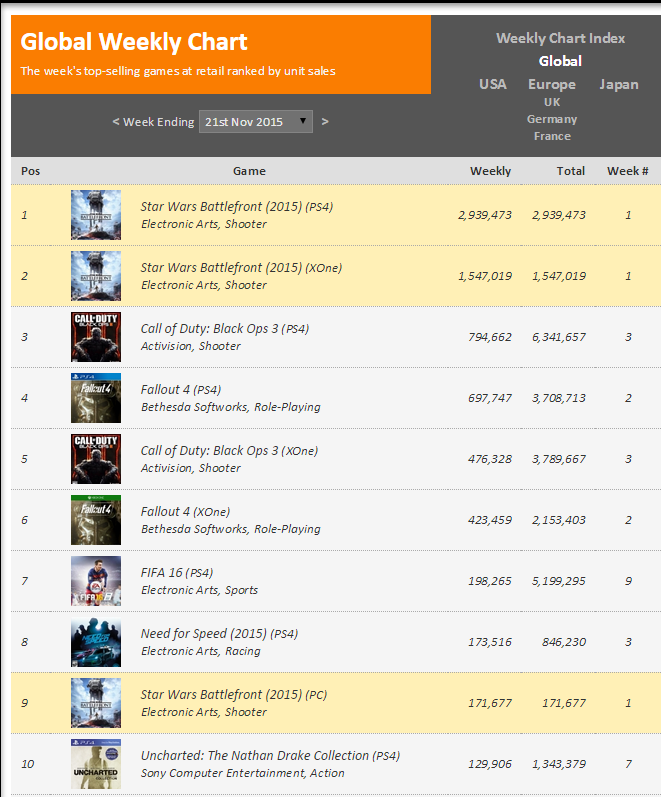Viewport: 661px width, 797px height.
Task: Select weekly sales value 1,547,019
Action: [485, 276]
